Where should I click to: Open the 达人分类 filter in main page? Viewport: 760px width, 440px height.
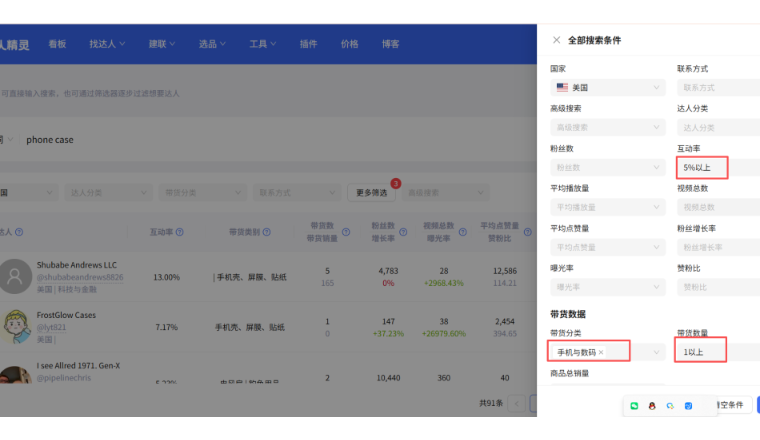[109, 193]
